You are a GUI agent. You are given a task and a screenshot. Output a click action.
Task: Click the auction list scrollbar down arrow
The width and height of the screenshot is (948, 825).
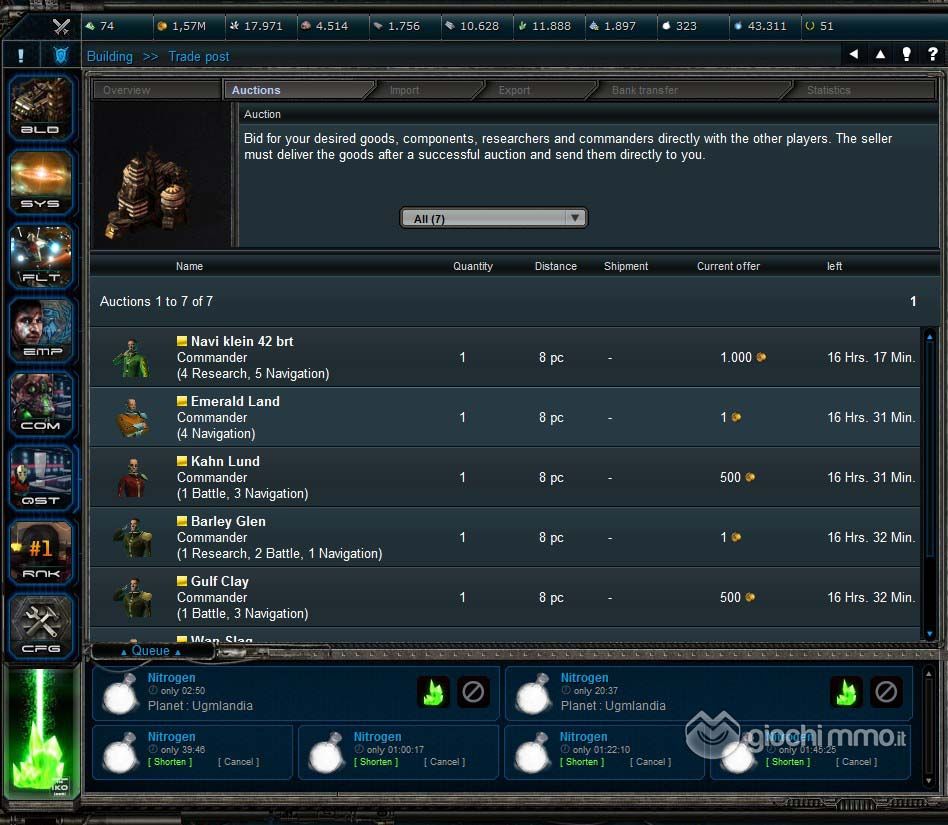click(x=929, y=633)
